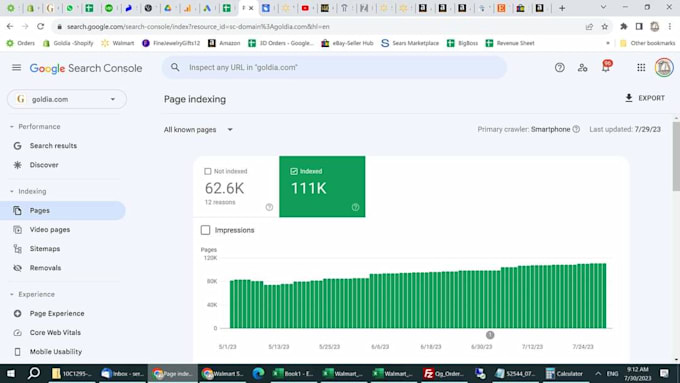
Task: Open the Chrome extensions puzzle icon
Action: 624,26
